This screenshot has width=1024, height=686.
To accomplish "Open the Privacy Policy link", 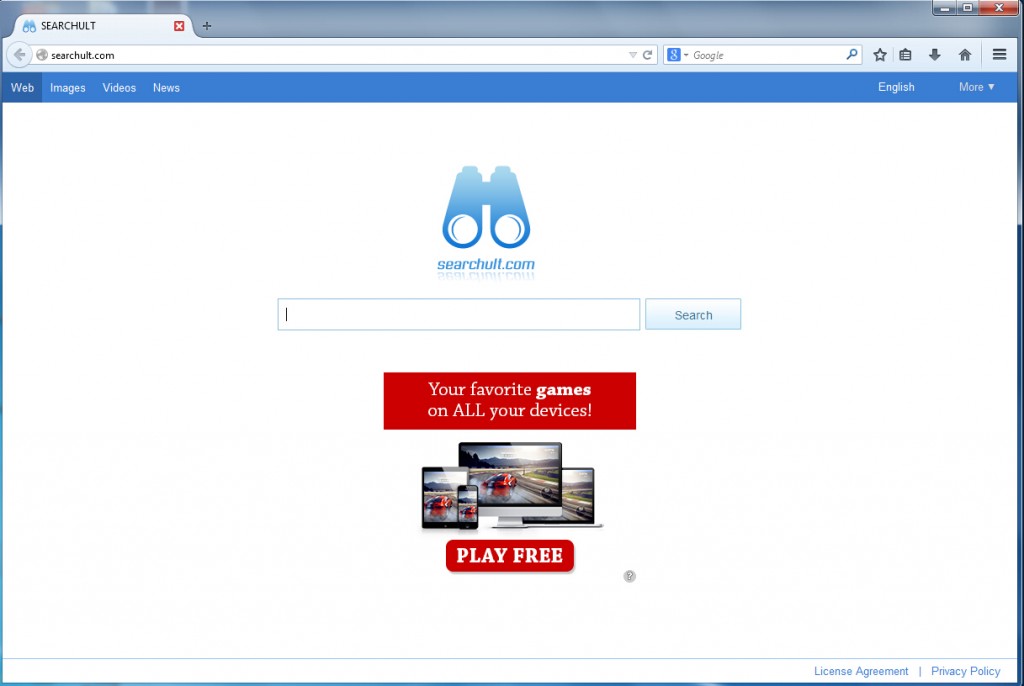I will tap(965, 671).
